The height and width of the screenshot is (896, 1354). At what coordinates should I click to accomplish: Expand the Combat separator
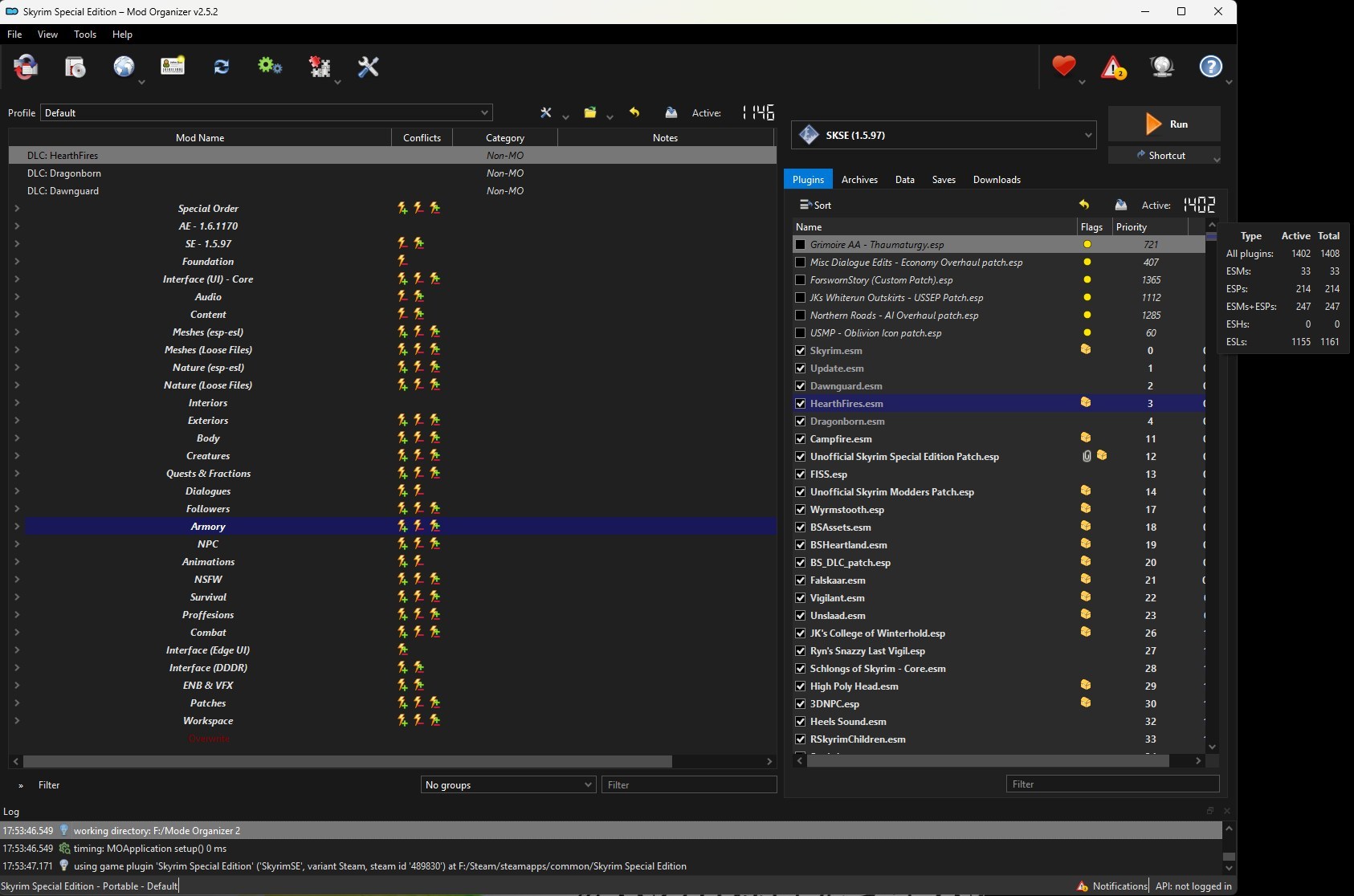coord(17,632)
